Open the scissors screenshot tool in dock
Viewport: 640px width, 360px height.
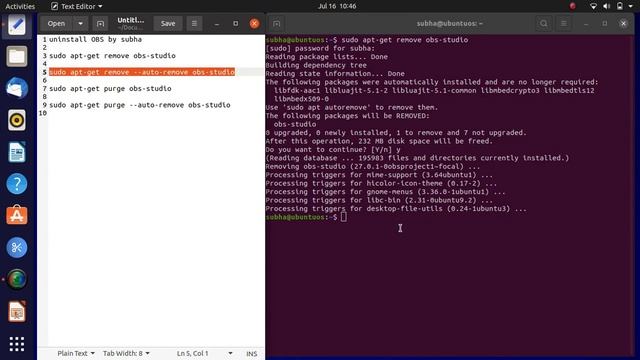tap(17, 247)
